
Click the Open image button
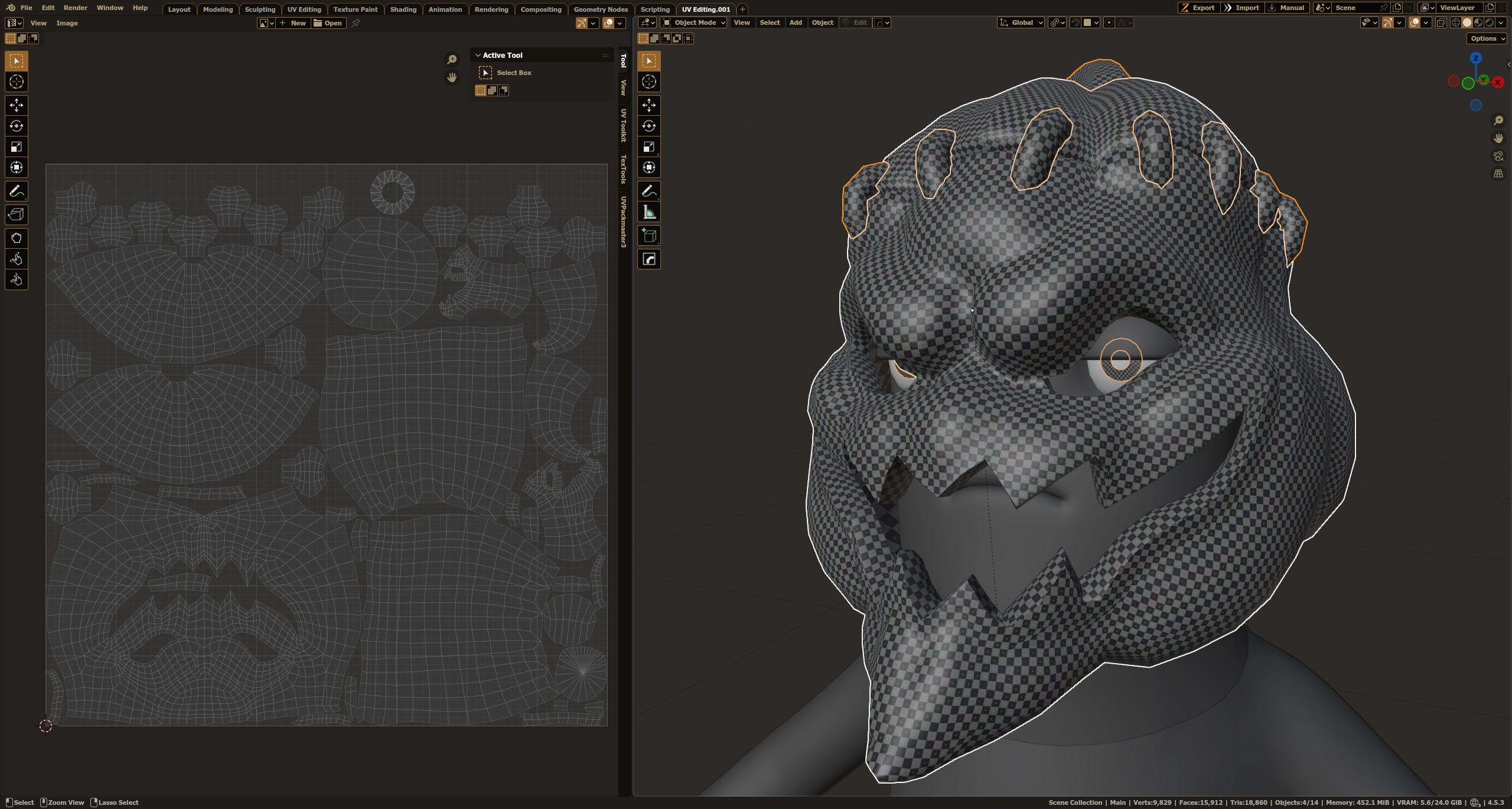(328, 23)
